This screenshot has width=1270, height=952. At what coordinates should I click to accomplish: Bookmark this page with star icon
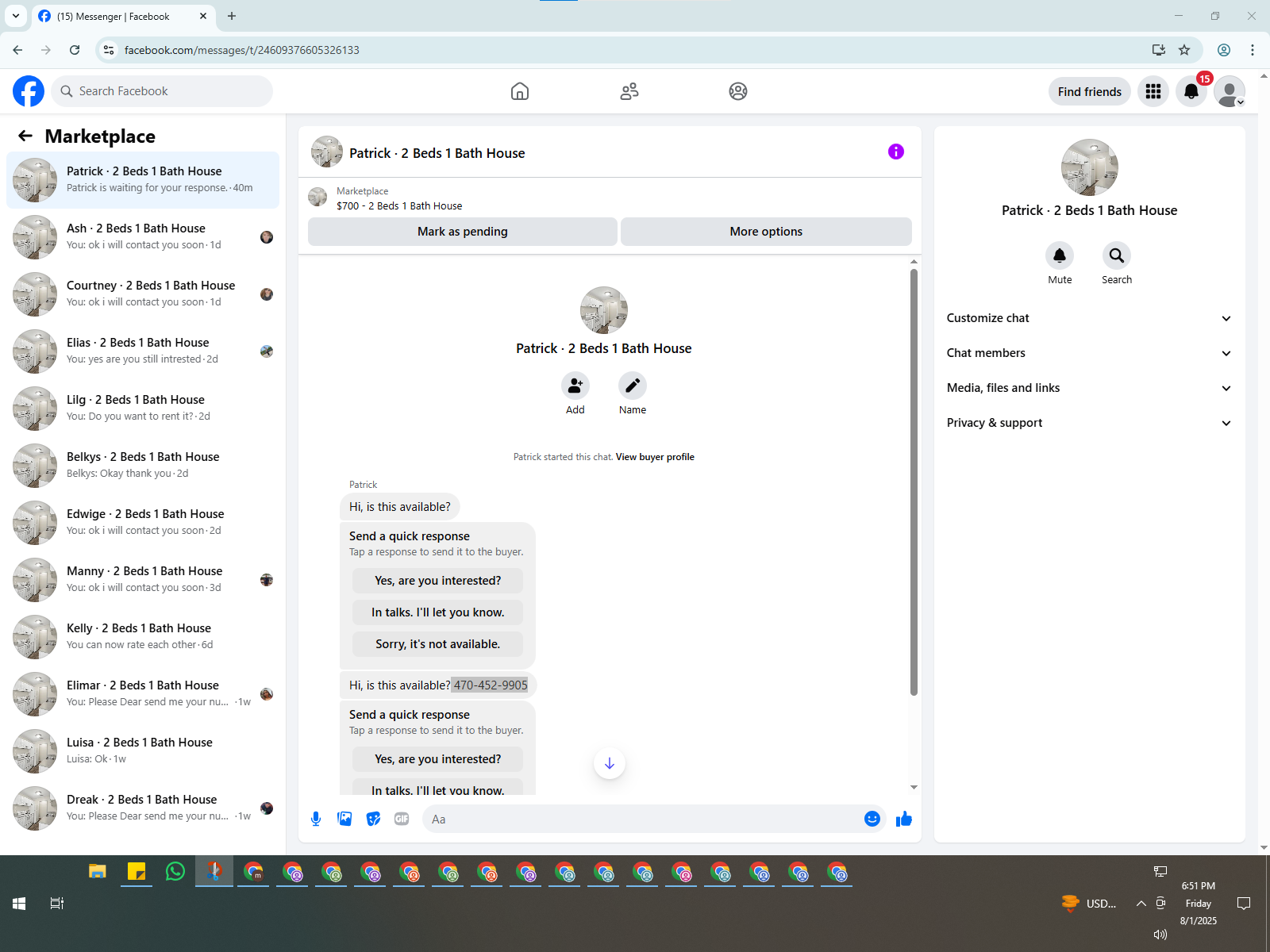point(1184,50)
